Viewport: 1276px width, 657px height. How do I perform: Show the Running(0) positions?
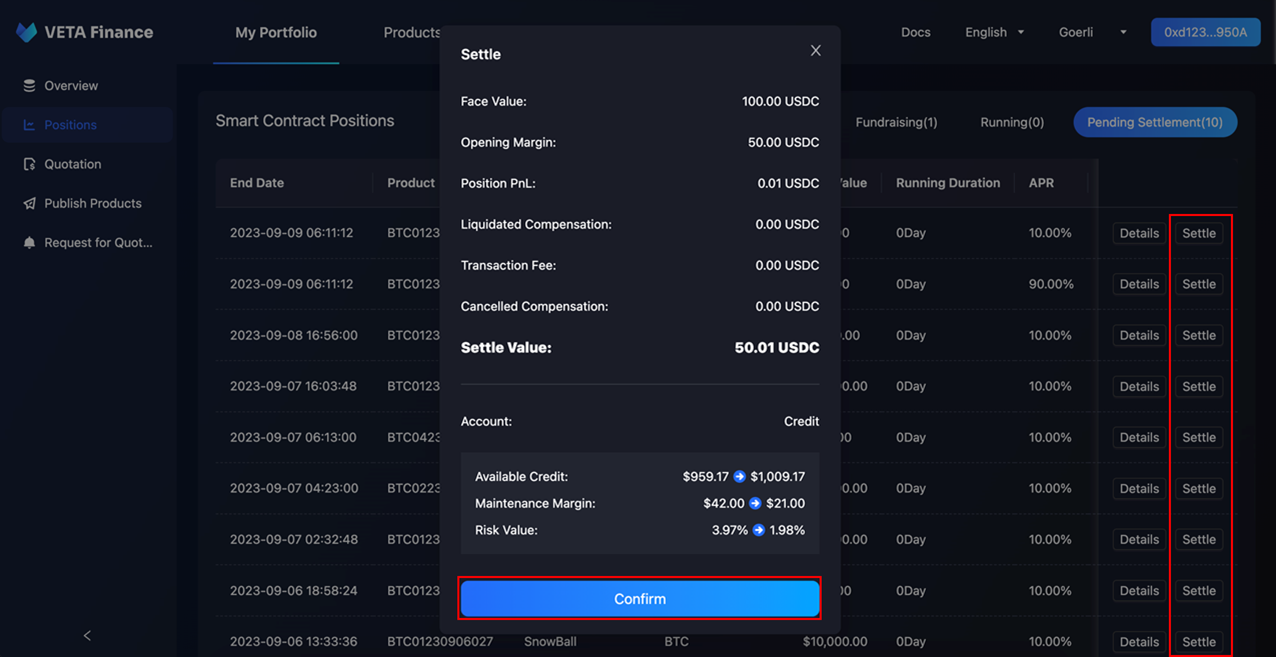coord(1012,122)
